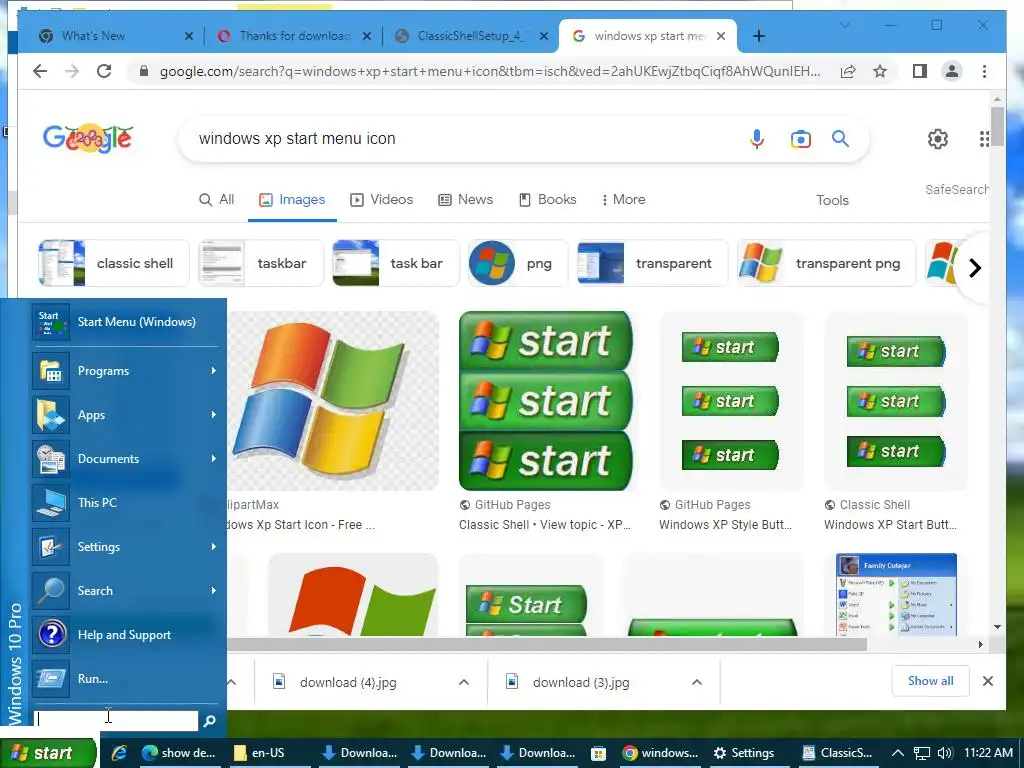Open the Google apps grid
Image resolution: width=1024 pixels, height=768 pixels.
[984, 138]
